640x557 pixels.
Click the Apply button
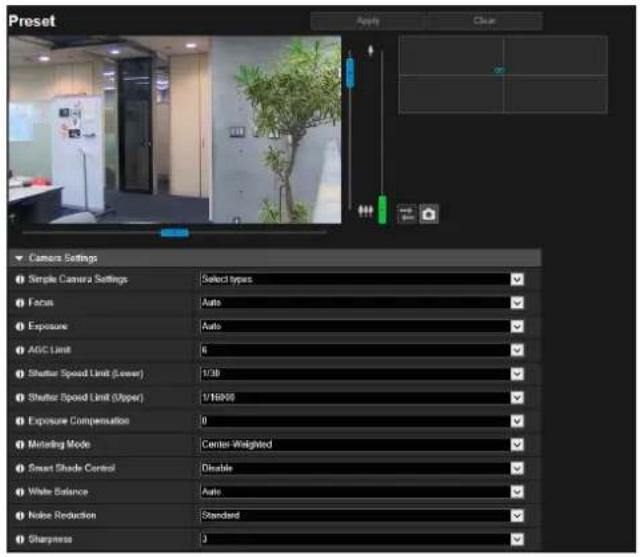(368, 21)
